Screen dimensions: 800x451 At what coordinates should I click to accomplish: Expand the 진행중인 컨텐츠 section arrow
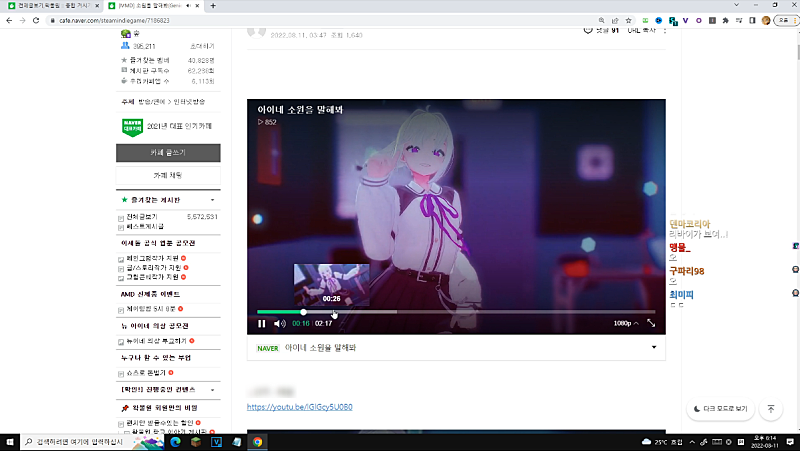[213, 390]
